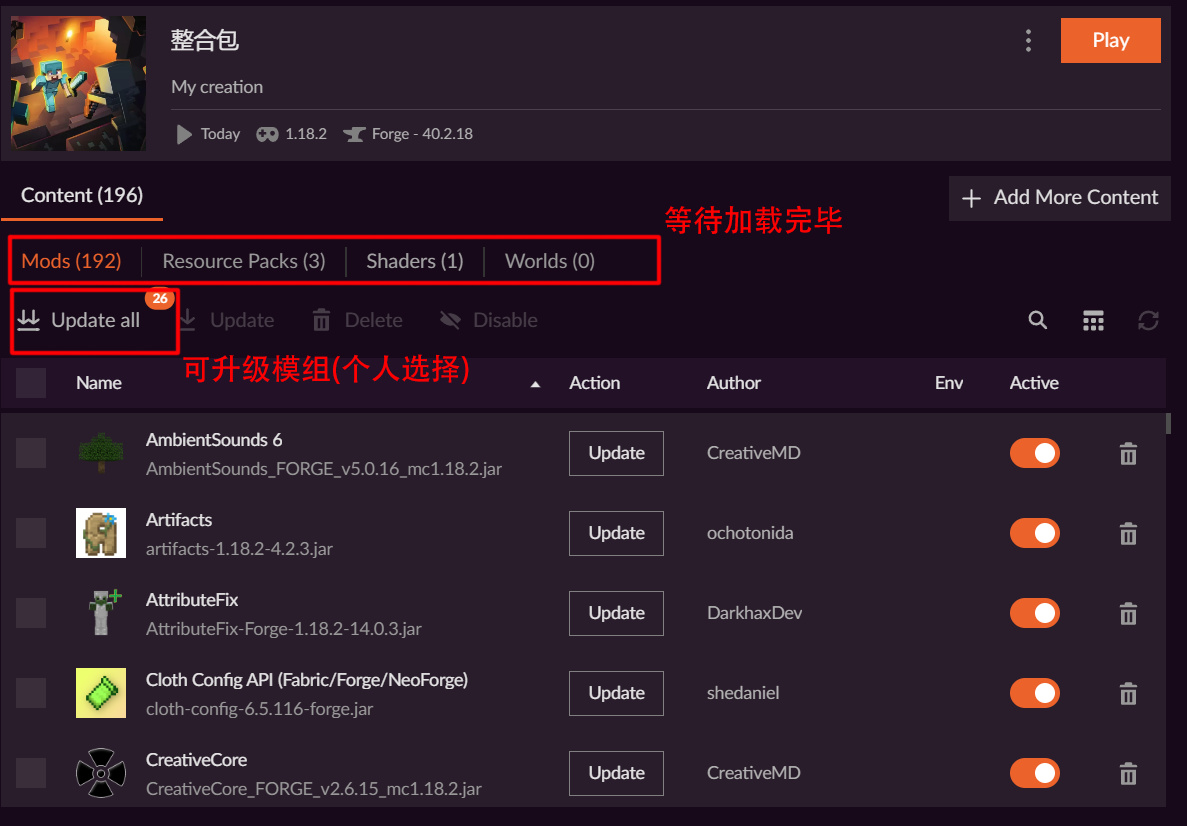The width and height of the screenshot is (1187, 826).
Task: Click the gamepad icon beside 1.18.2
Action: (x=266, y=134)
